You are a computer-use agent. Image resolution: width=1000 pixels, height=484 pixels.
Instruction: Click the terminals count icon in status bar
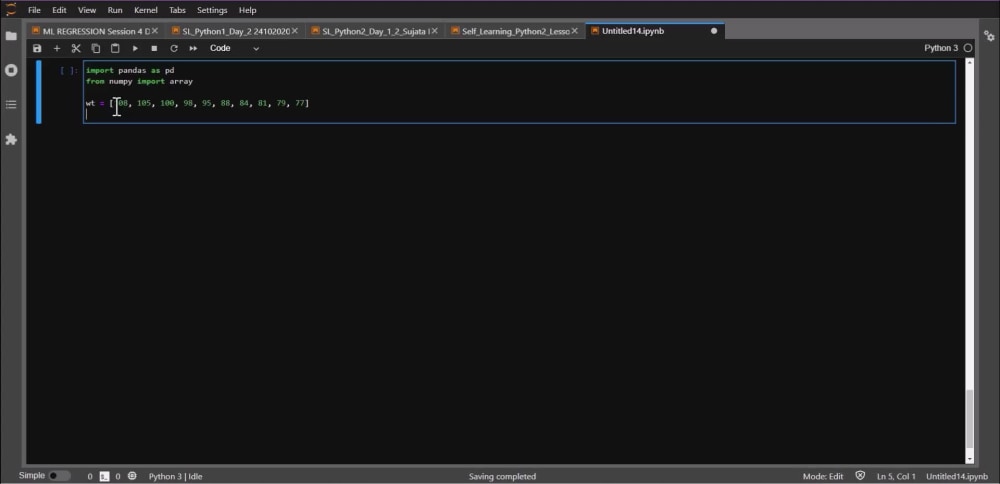point(105,476)
